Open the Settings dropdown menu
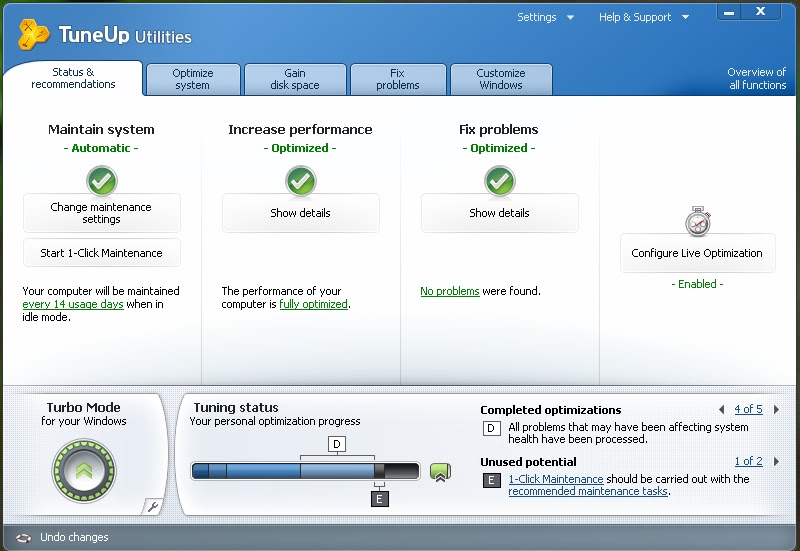This screenshot has width=800, height=551. [545, 17]
